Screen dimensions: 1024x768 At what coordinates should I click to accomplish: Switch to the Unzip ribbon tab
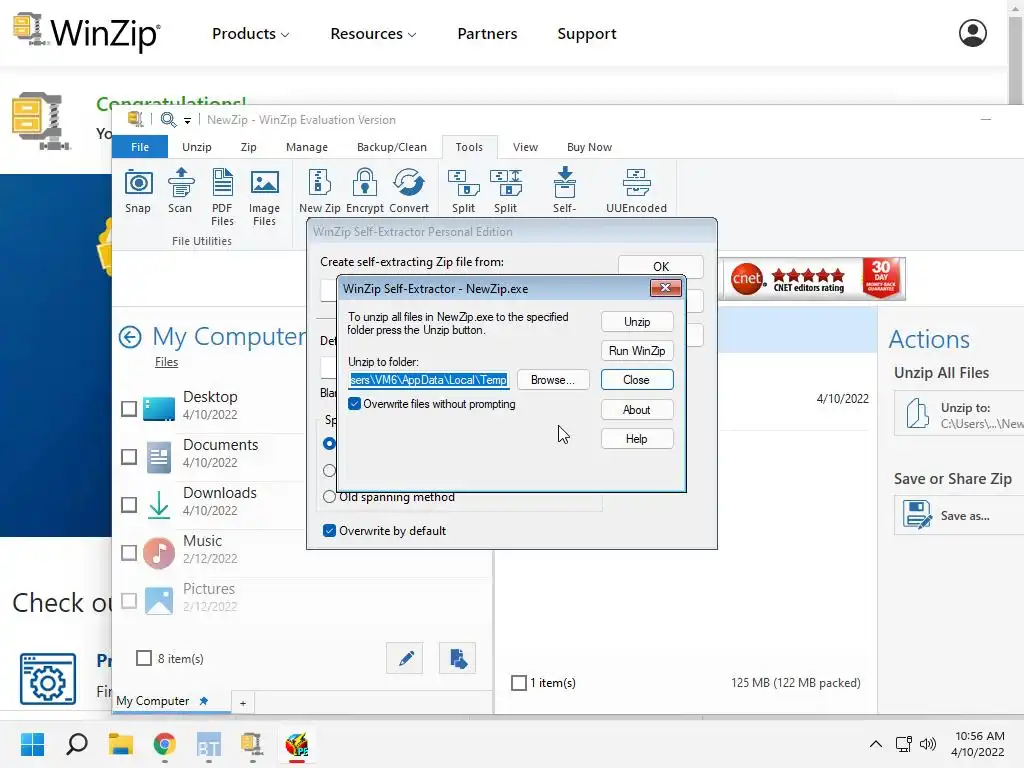tap(197, 147)
